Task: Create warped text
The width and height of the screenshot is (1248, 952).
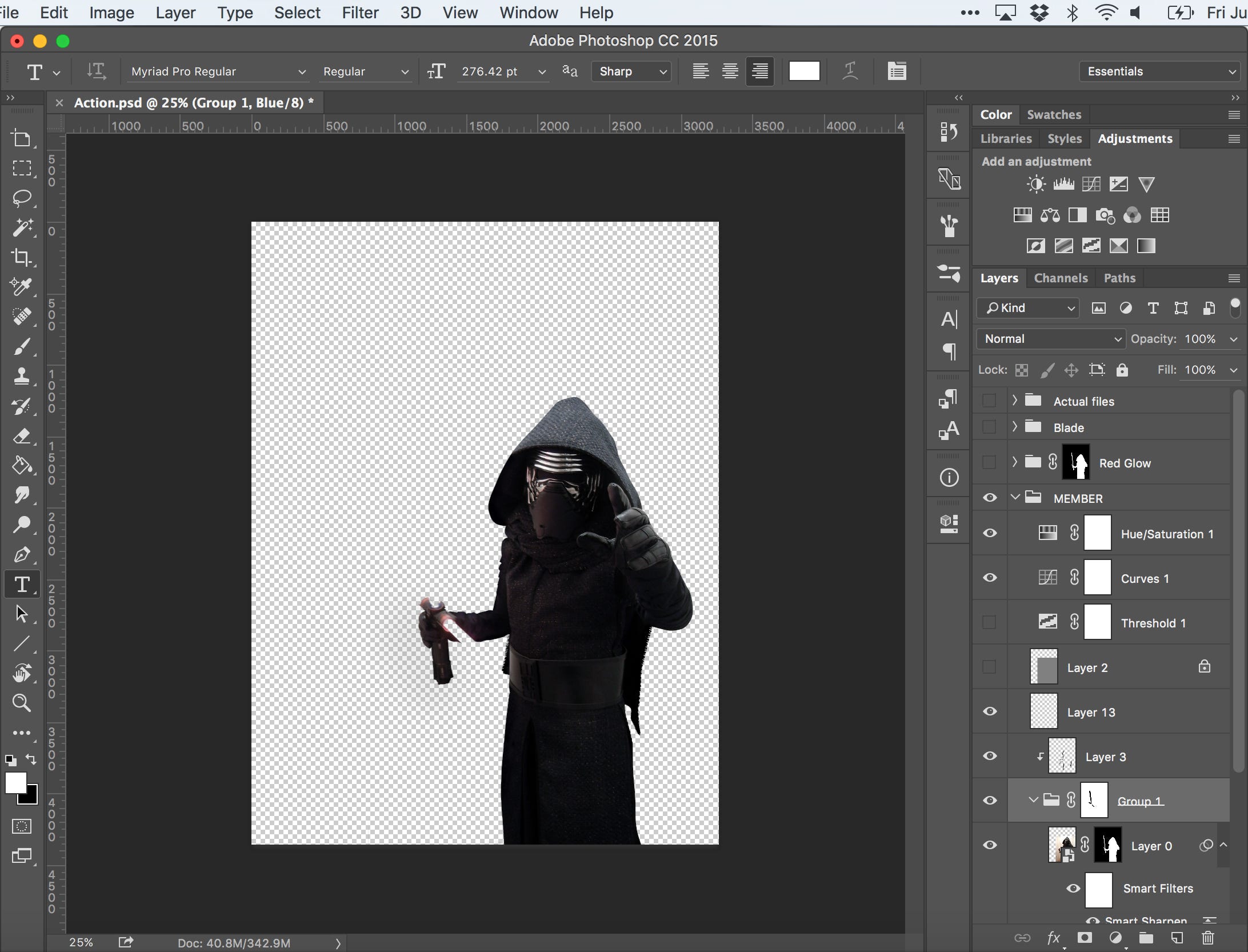Action: pyautogui.click(x=850, y=71)
